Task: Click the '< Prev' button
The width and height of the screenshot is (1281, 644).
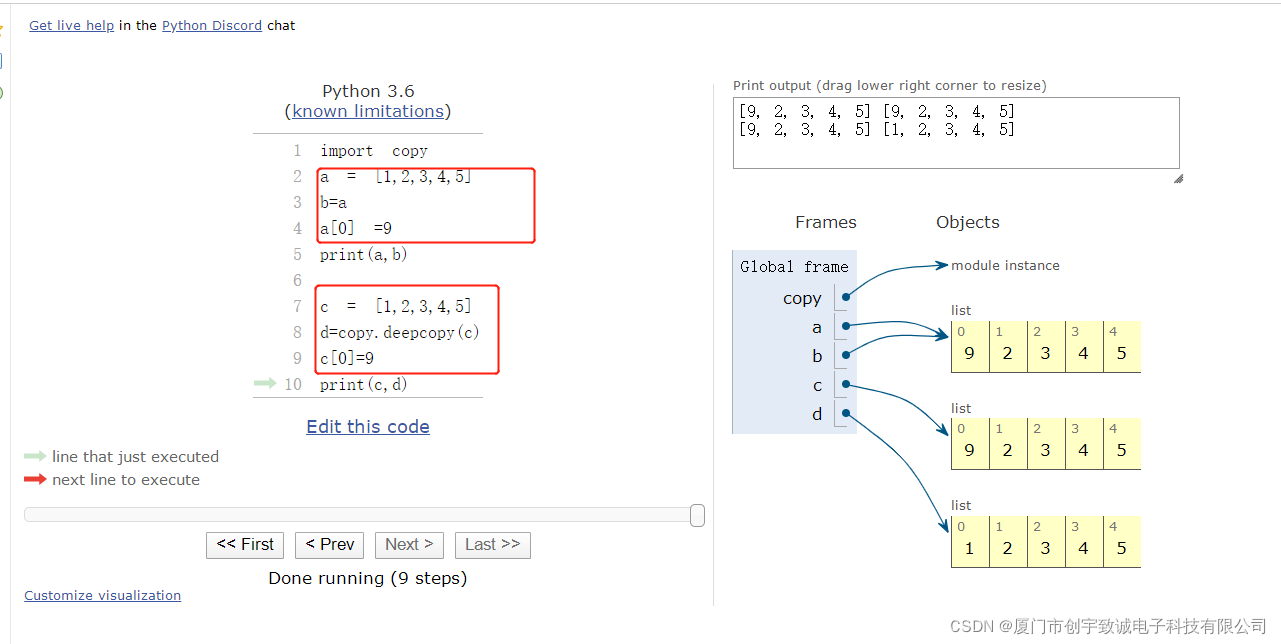Action: pyautogui.click(x=329, y=545)
